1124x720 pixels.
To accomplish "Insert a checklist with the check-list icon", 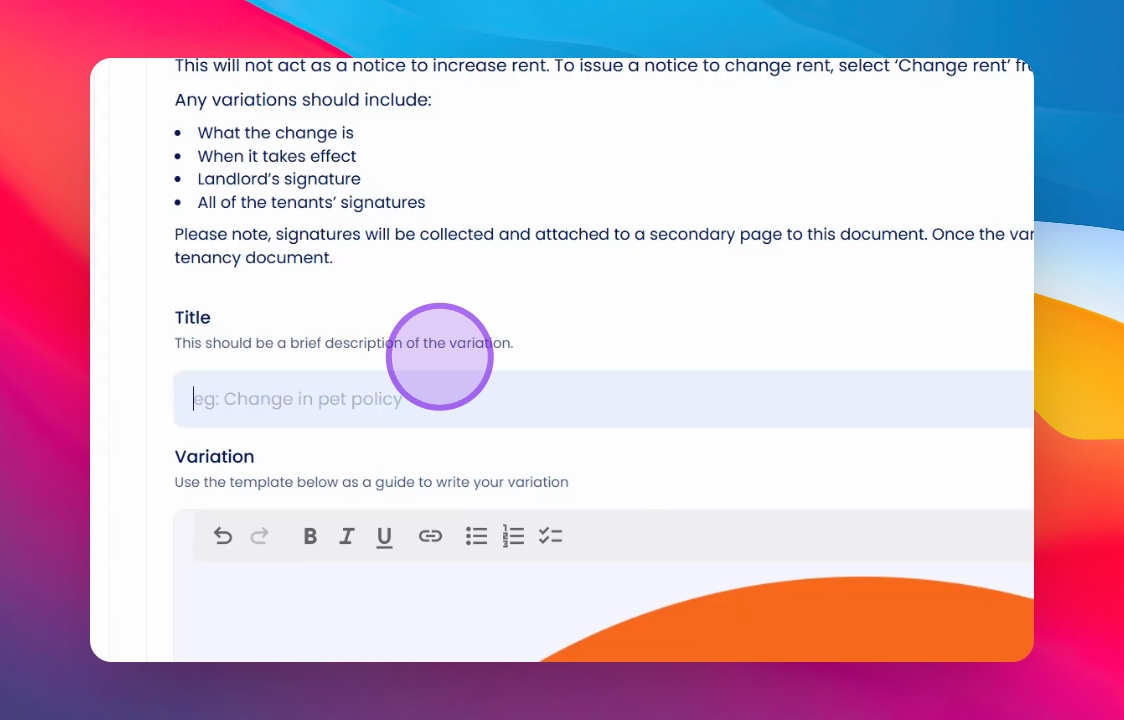I will point(551,536).
